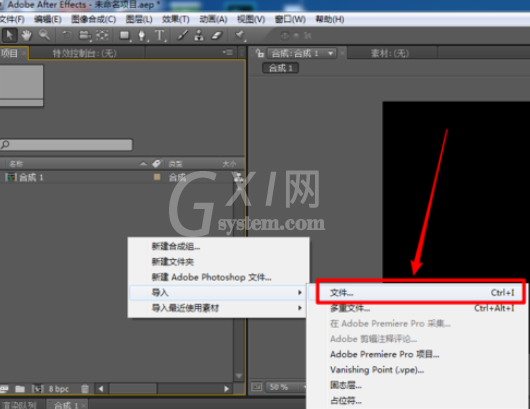This screenshot has height=409, width=530.
Task: Click the 合成 1 breadcrumb button
Action: 281,68
